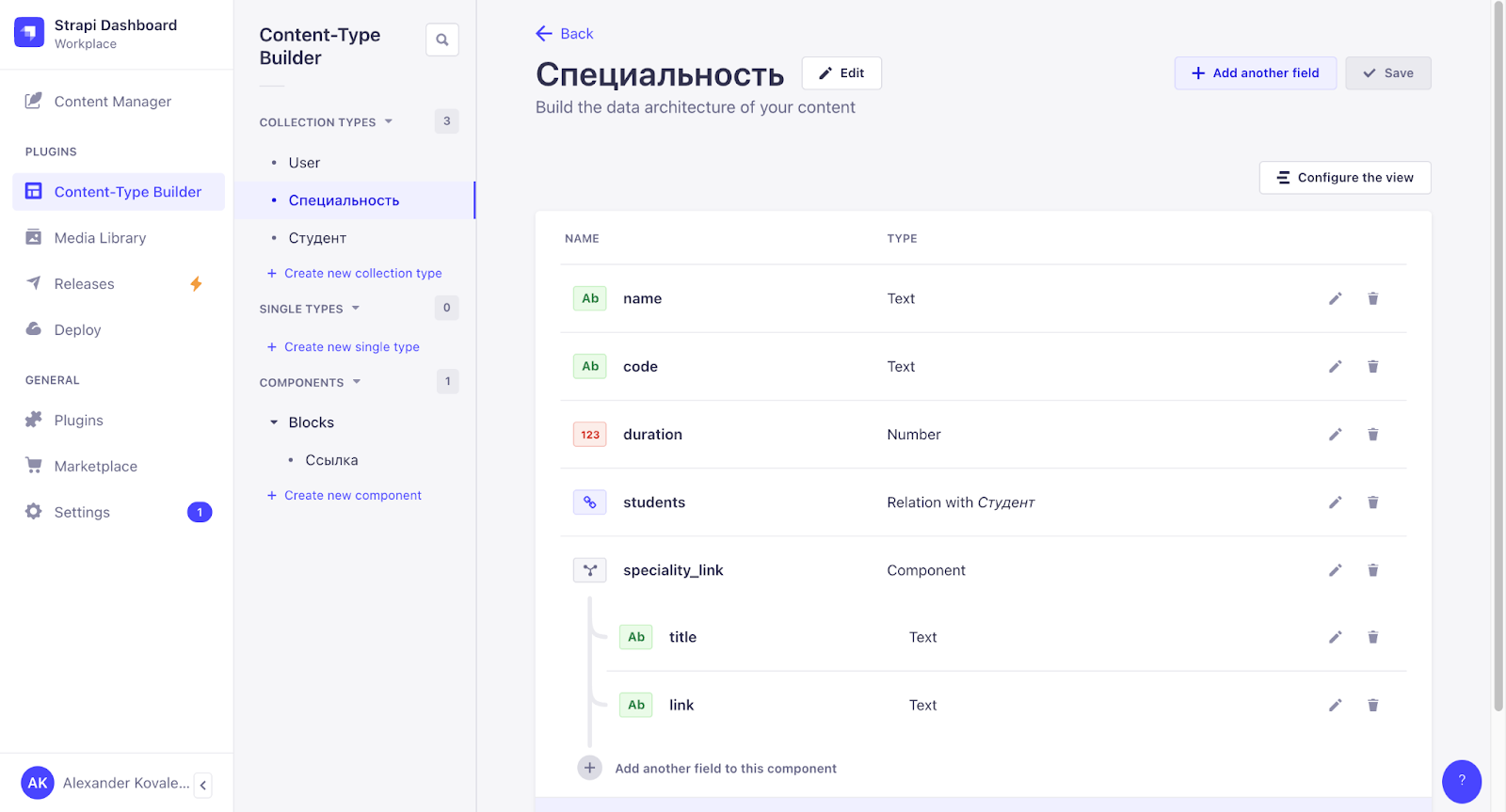Go to Releases page
The height and width of the screenshot is (812, 1506).
[x=84, y=284]
